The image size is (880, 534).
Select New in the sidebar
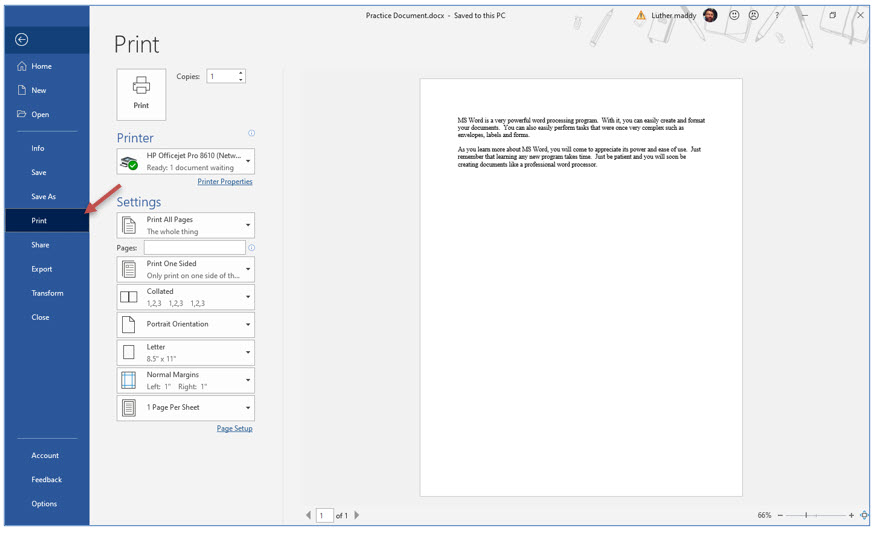point(47,90)
